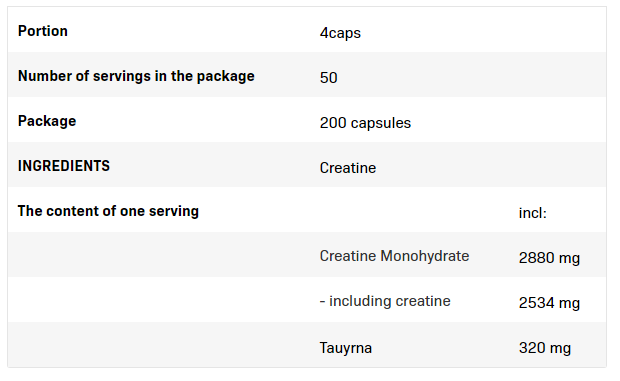
Task: Select the Tauyrna ingredient name
Action: (346, 348)
